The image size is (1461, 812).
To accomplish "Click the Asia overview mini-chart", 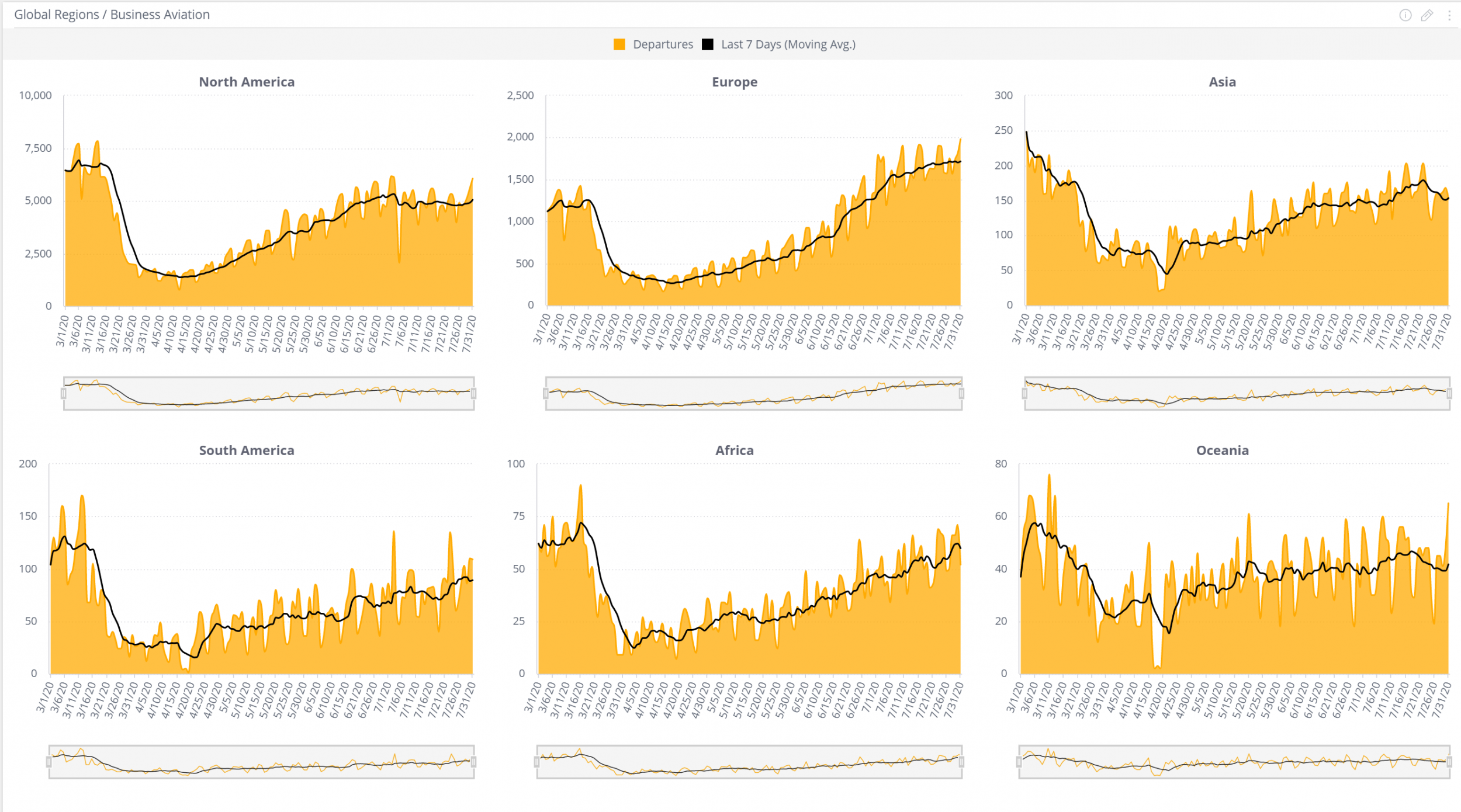I will click(1237, 394).
